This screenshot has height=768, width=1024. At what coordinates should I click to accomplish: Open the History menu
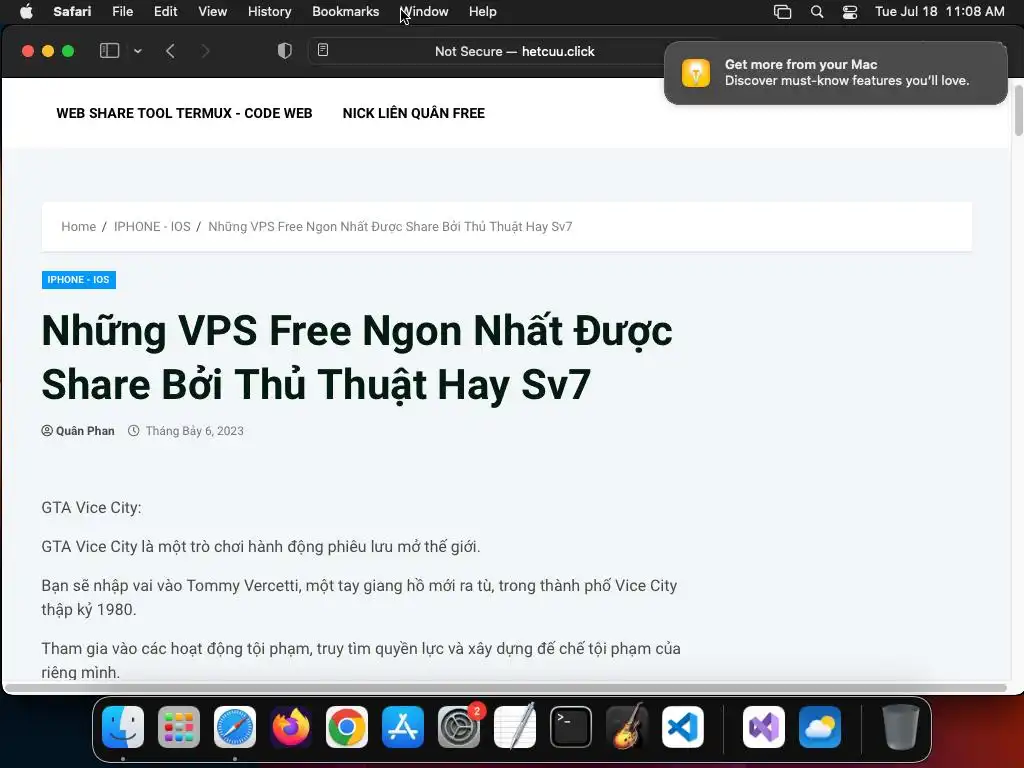click(x=269, y=12)
